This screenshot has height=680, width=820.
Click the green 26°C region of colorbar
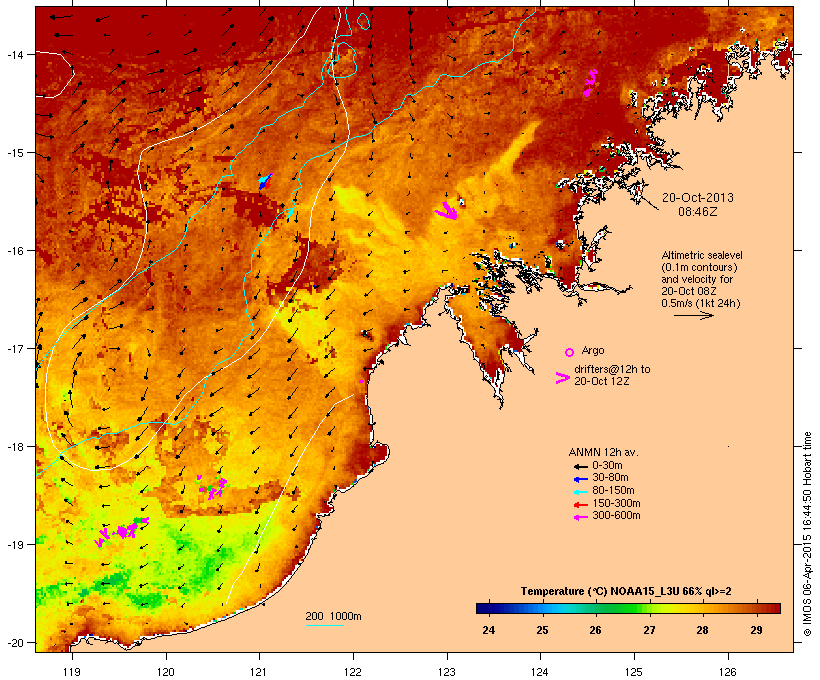(596, 608)
